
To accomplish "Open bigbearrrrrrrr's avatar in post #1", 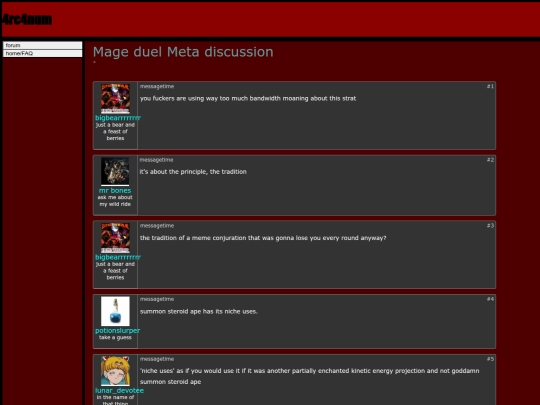I will (x=115, y=98).
